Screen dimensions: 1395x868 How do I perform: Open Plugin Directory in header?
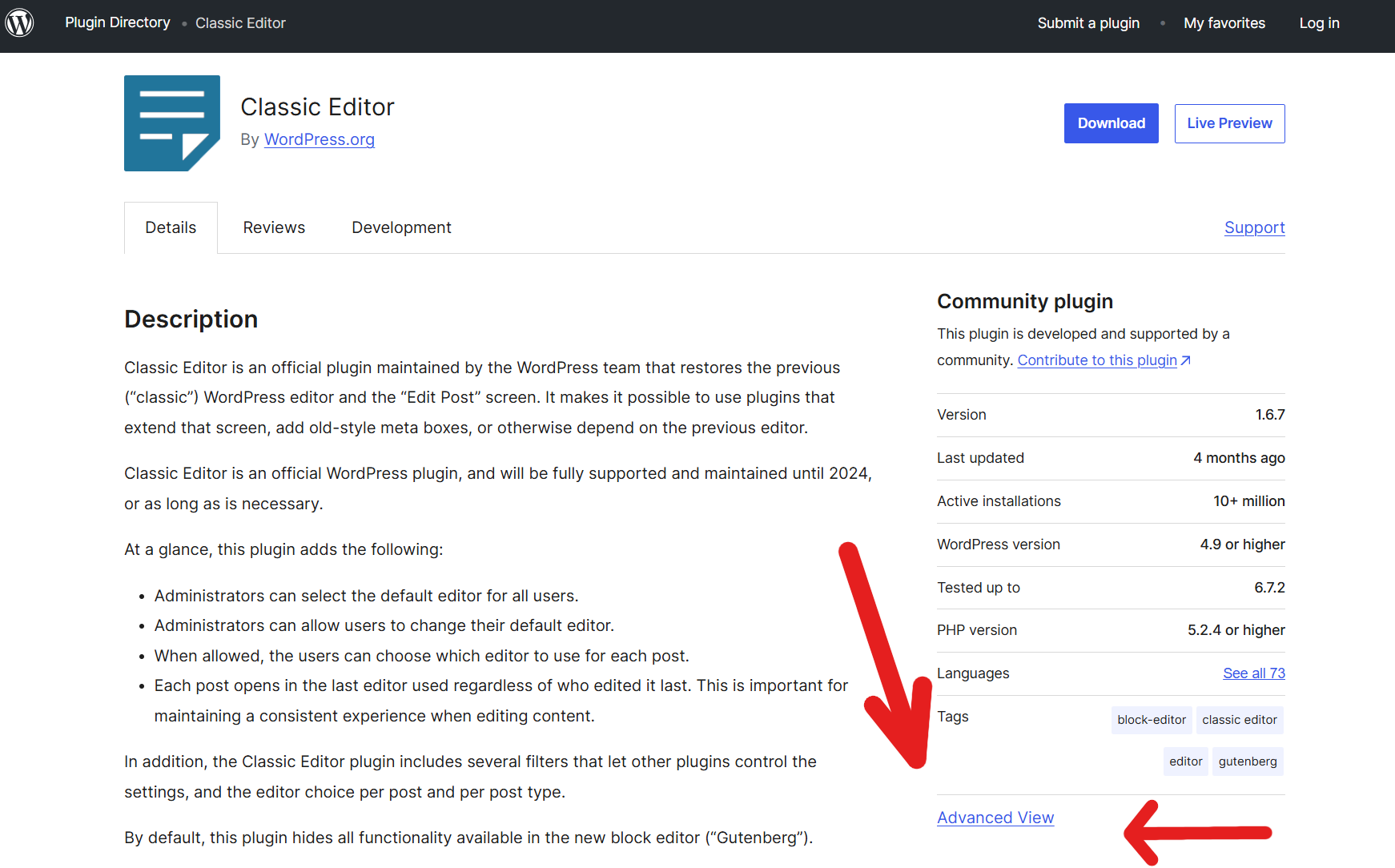[x=118, y=22]
